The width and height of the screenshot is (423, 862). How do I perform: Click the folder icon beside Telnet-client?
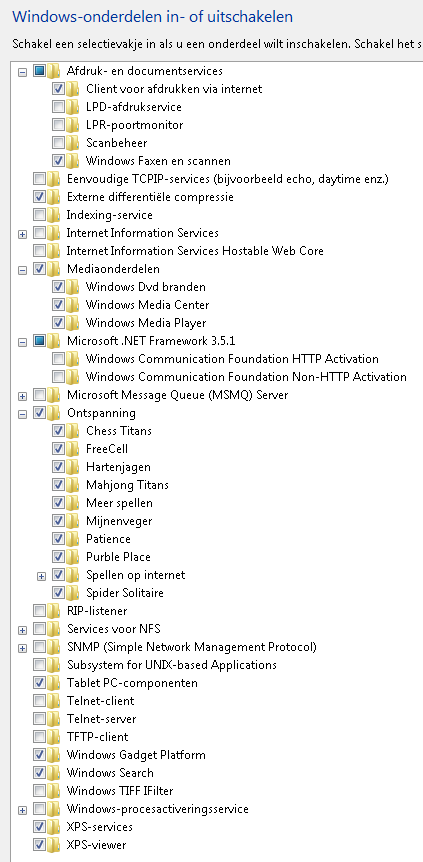click(54, 700)
